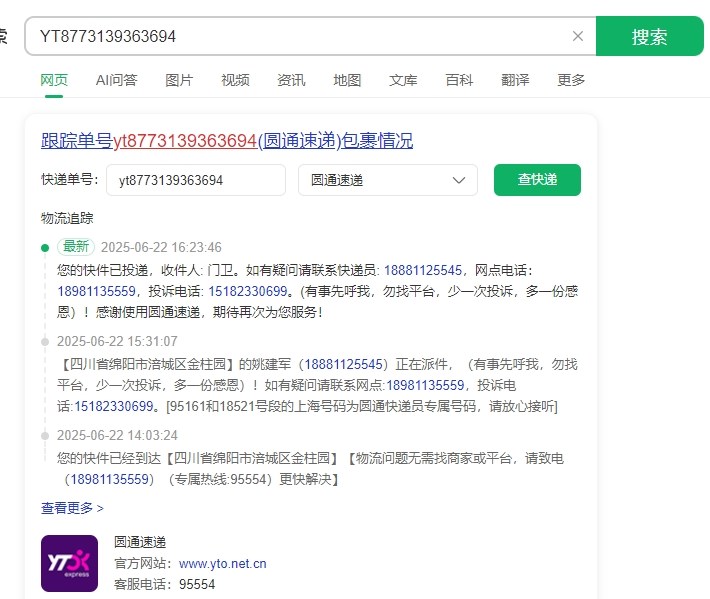Click the gray dot of the 15:31:07 entry
Viewport: 710px width, 599px height.
pos(45,342)
